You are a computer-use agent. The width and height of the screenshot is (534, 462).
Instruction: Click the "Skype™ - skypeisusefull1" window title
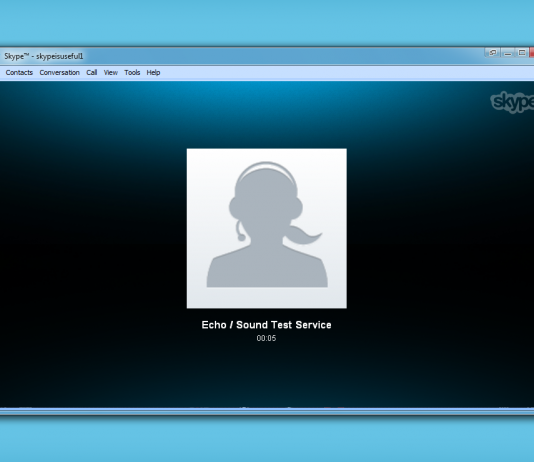click(44, 56)
